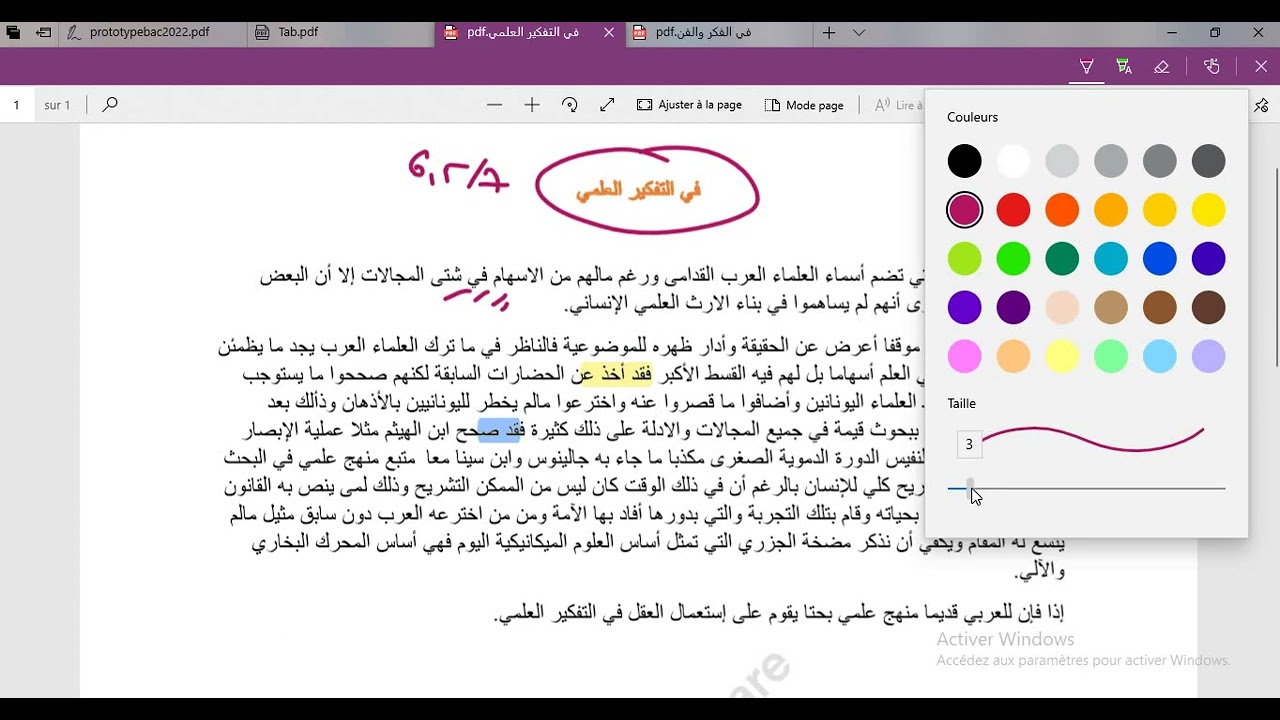Viewport: 1280px width, 720px height.
Task: Choose the darkest gray swatch
Action: pos(1208,161)
